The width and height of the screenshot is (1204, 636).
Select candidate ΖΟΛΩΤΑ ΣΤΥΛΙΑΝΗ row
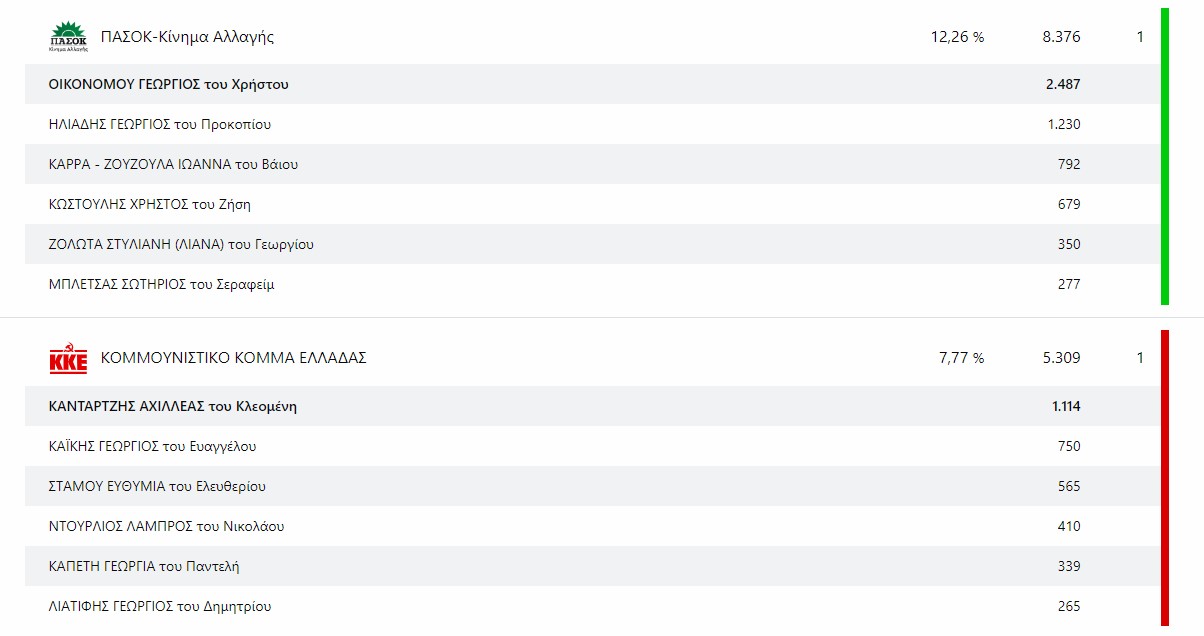[592, 244]
